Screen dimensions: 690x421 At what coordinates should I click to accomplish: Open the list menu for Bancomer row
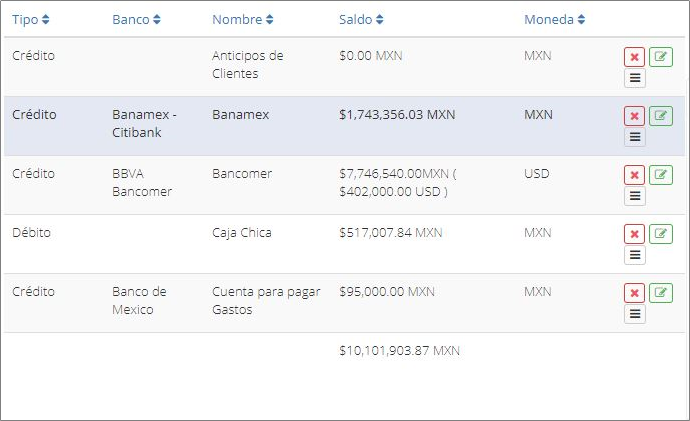coord(634,196)
